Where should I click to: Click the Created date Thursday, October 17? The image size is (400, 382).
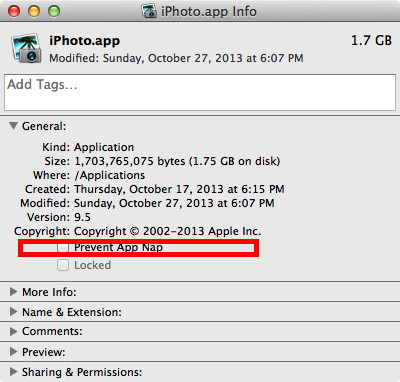tap(179, 189)
